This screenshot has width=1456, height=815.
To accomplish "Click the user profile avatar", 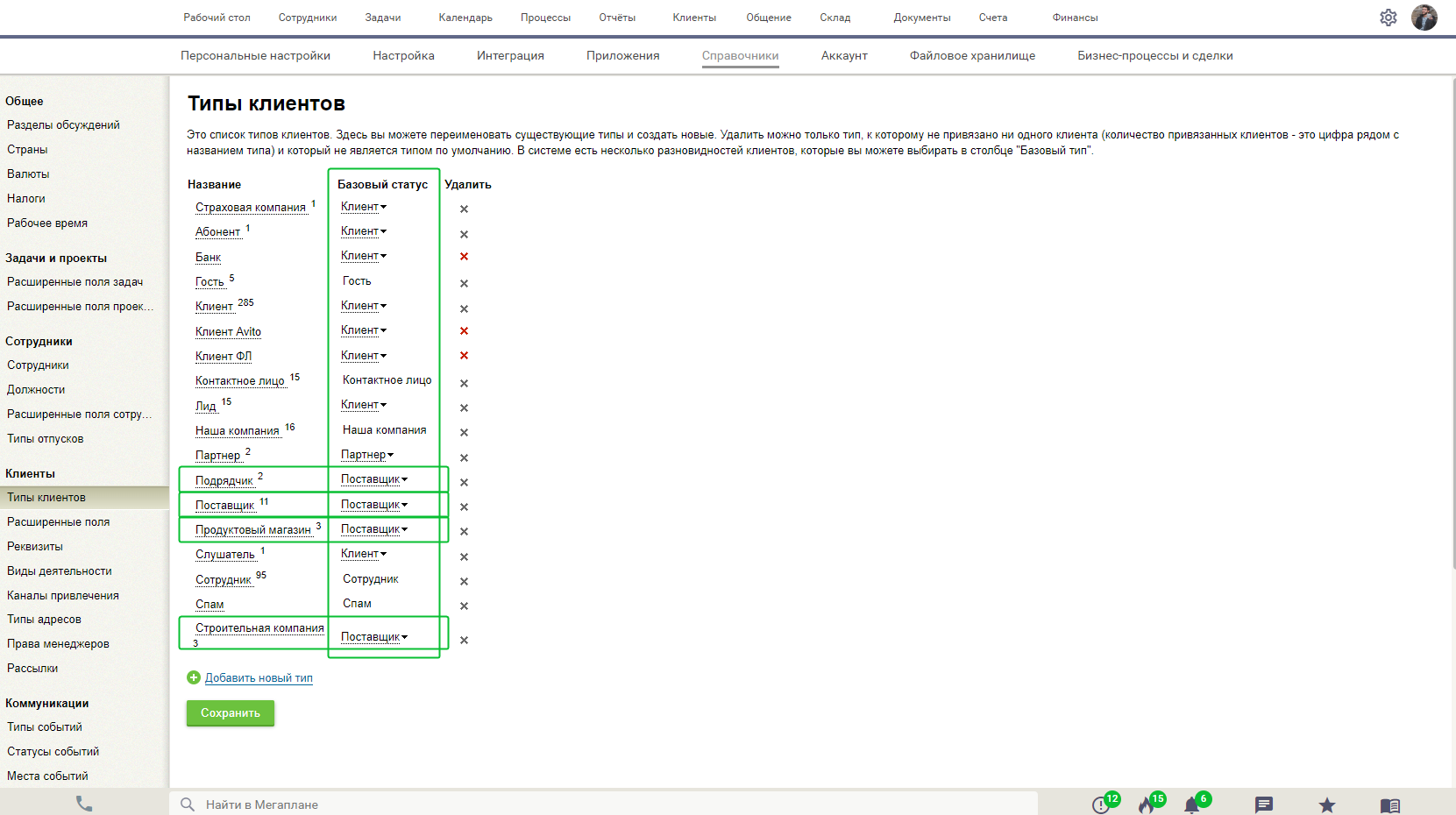I will 1424,18.
